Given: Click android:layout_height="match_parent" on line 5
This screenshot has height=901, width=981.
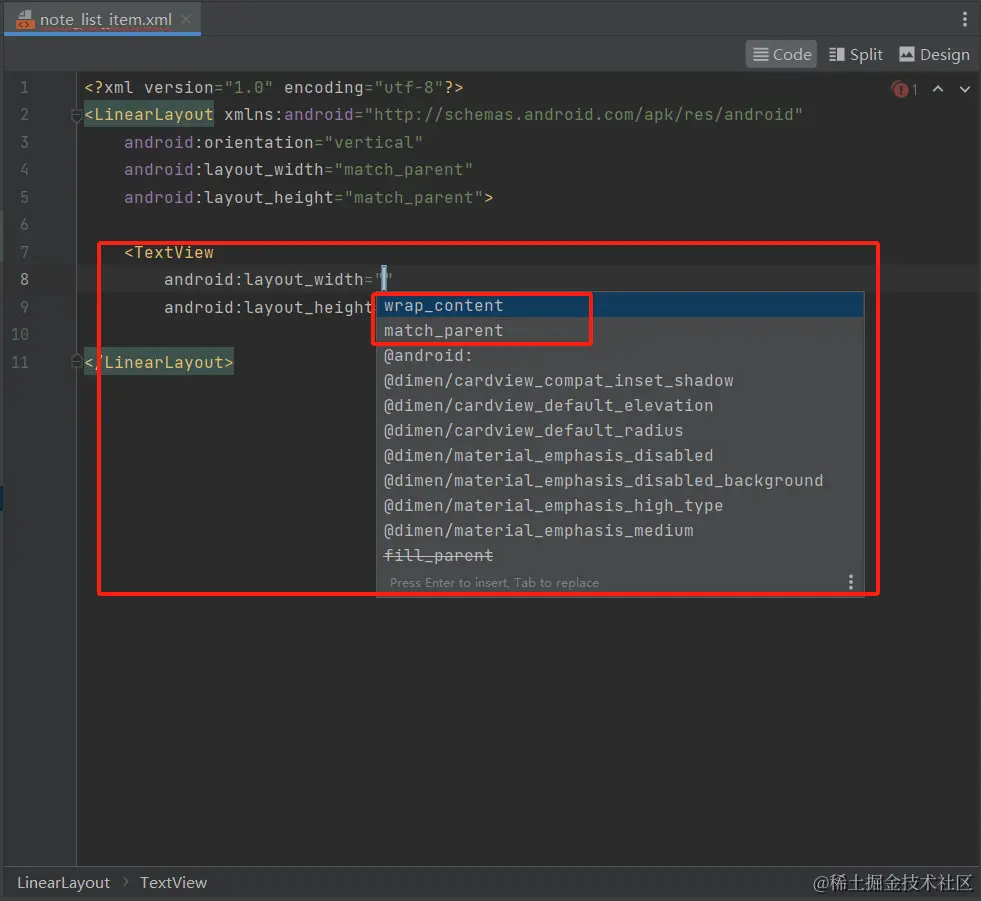Looking at the screenshot, I should (x=303, y=198).
